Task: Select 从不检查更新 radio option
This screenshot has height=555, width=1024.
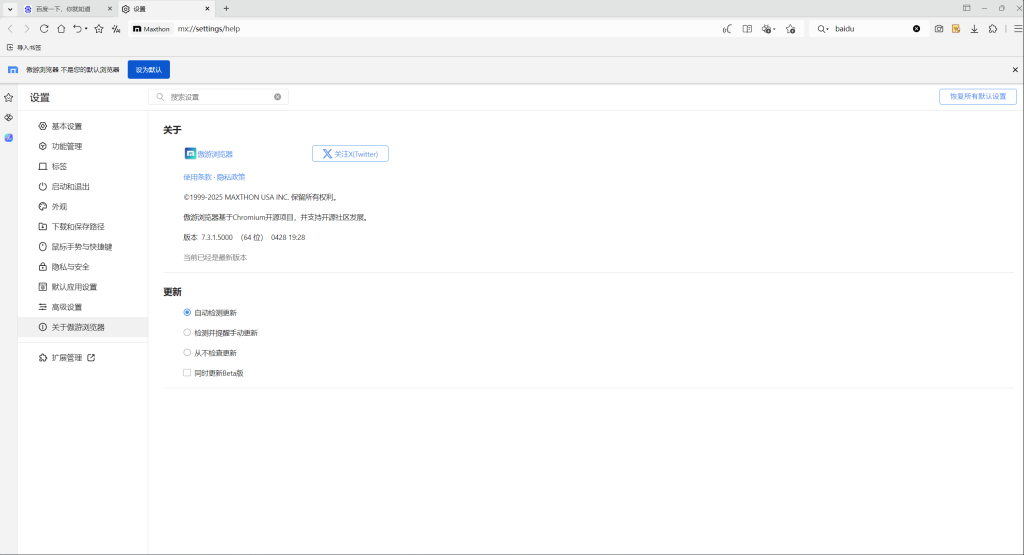Action: [x=187, y=353]
